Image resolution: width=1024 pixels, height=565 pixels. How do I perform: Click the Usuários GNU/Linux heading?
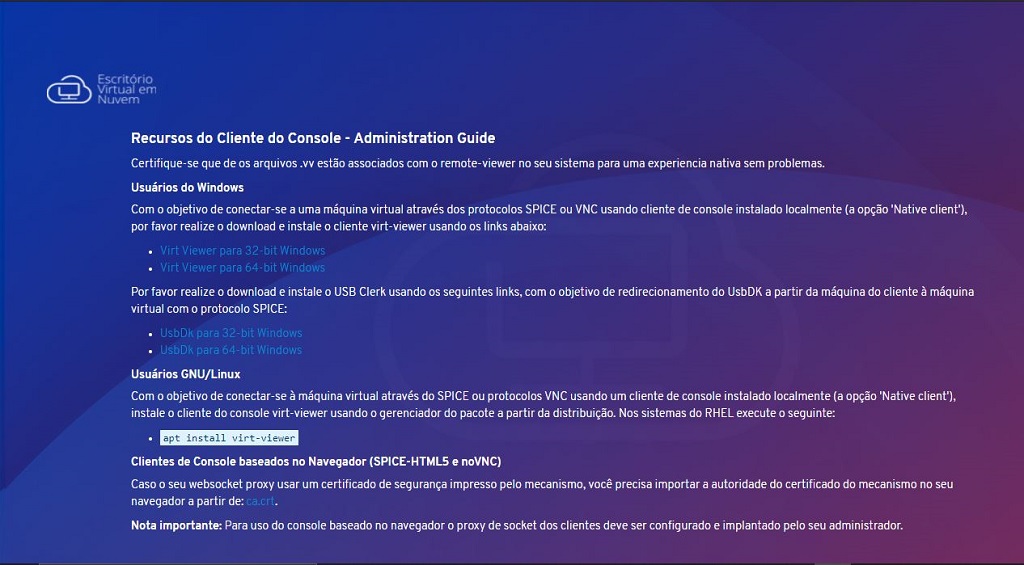point(186,375)
